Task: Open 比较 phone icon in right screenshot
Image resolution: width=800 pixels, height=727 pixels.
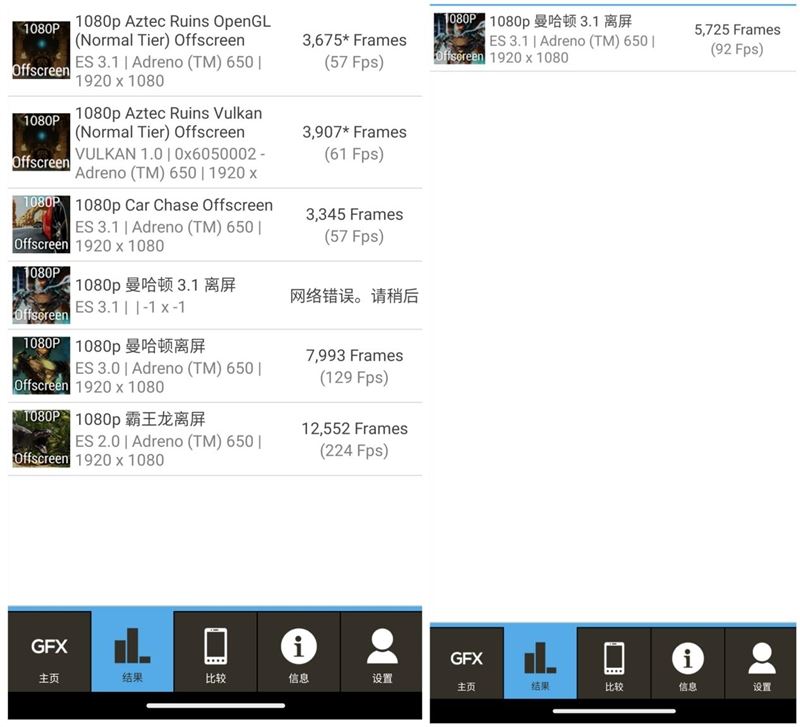Action: [x=614, y=658]
